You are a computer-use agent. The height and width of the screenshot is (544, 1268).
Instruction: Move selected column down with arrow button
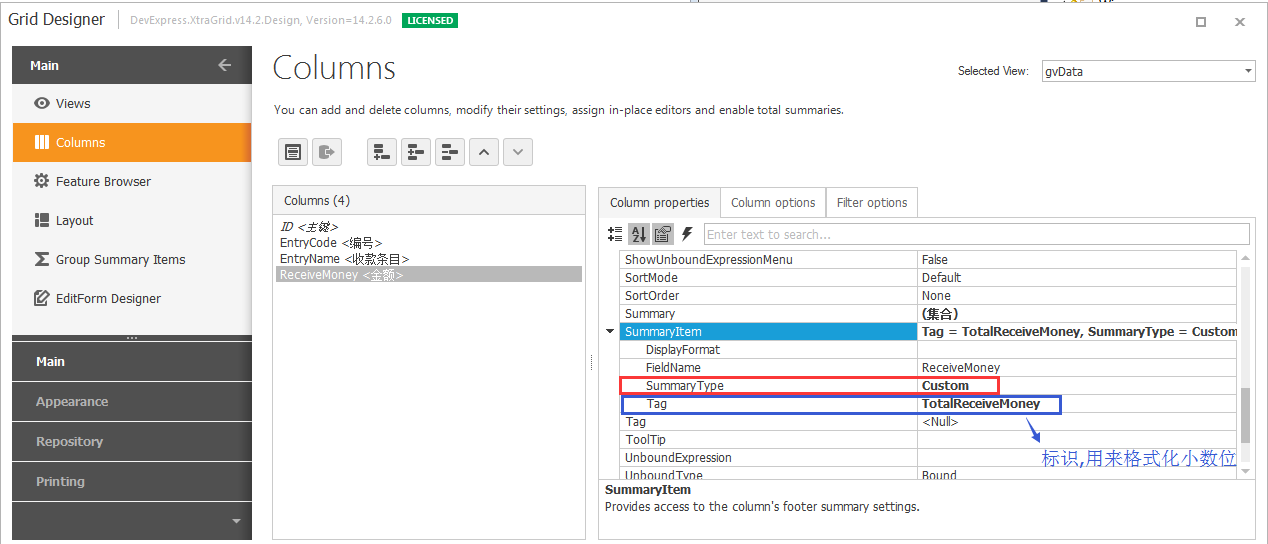coord(518,152)
